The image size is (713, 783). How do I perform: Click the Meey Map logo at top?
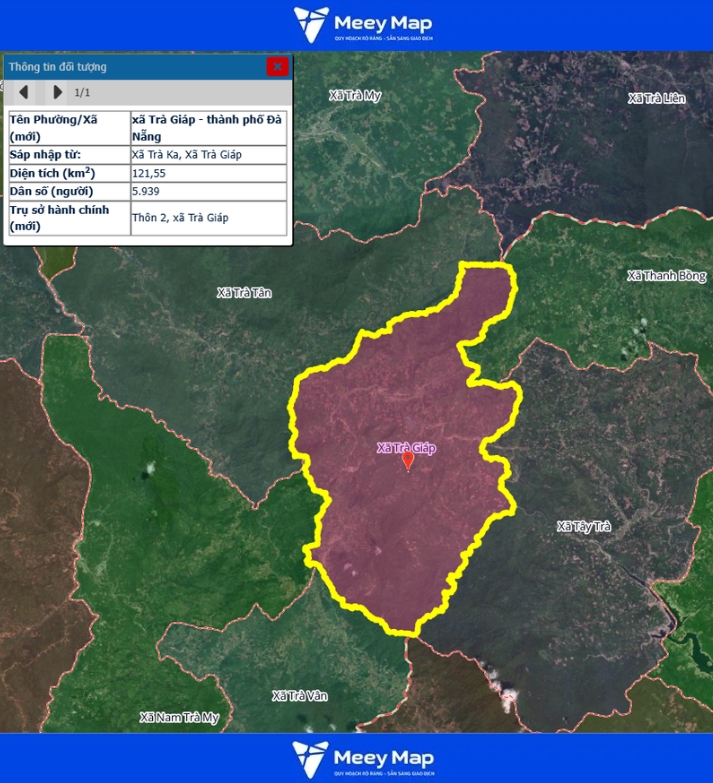(x=356, y=24)
